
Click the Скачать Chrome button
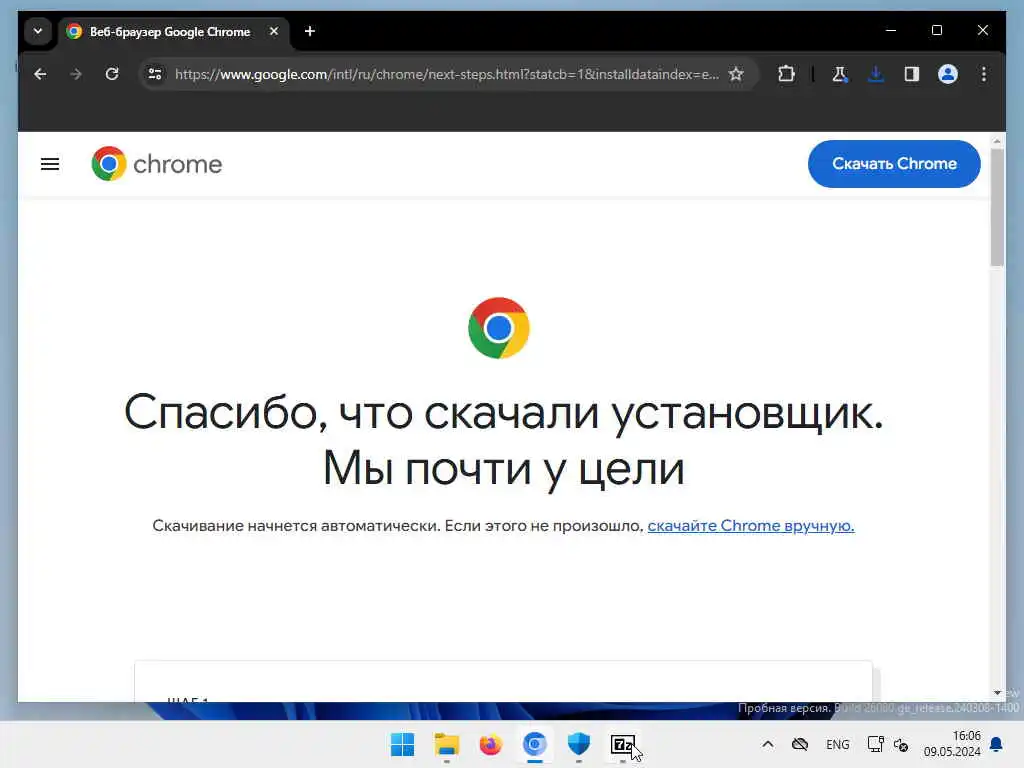894,164
